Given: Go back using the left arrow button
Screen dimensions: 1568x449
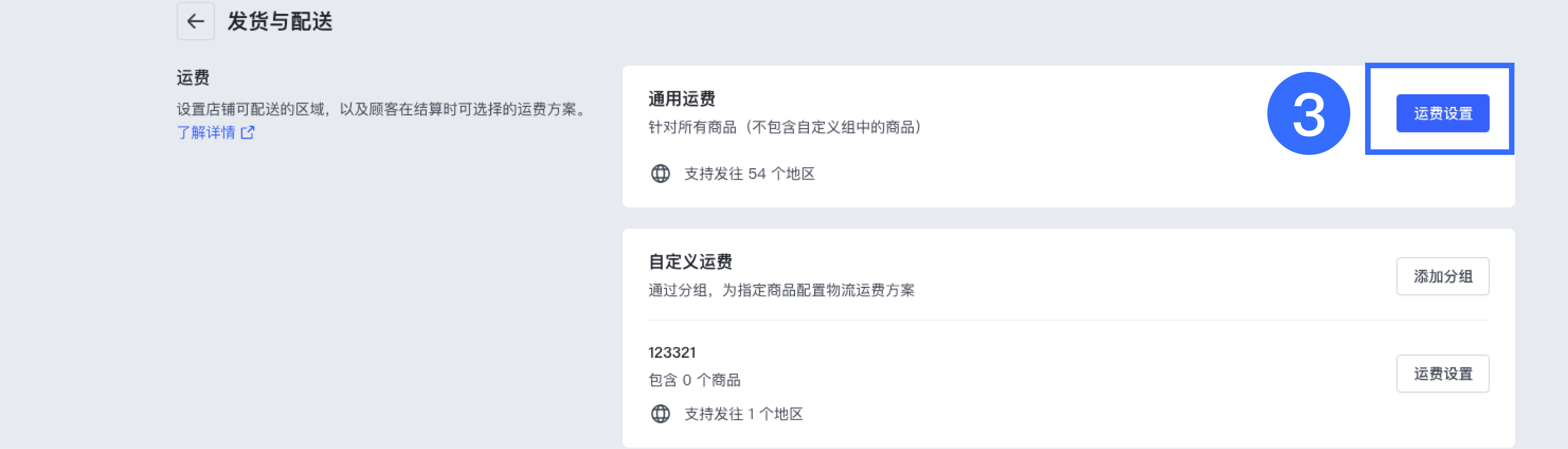Looking at the screenshot, I should pyautogui.click(x=196, y=21).
